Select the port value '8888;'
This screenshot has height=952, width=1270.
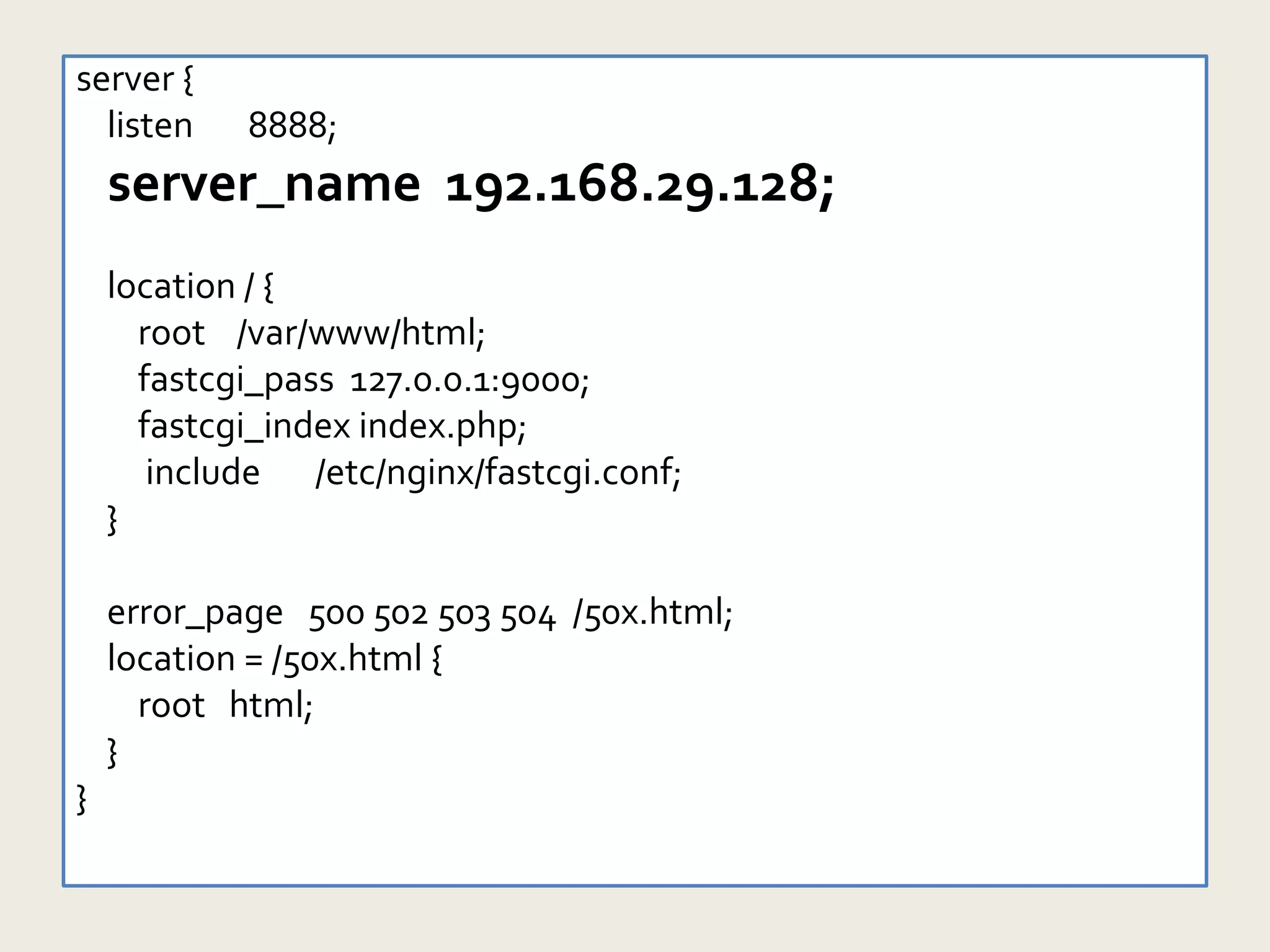pos(292,126)
